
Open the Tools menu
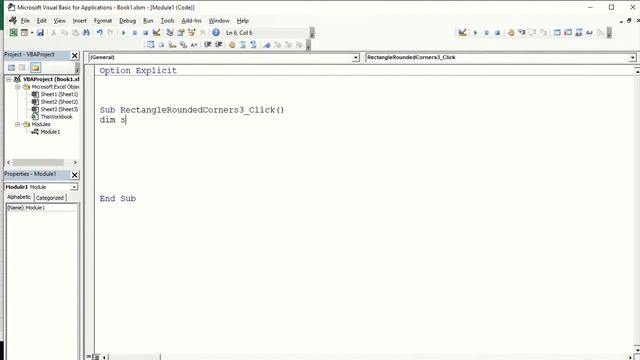click(167, 20)
